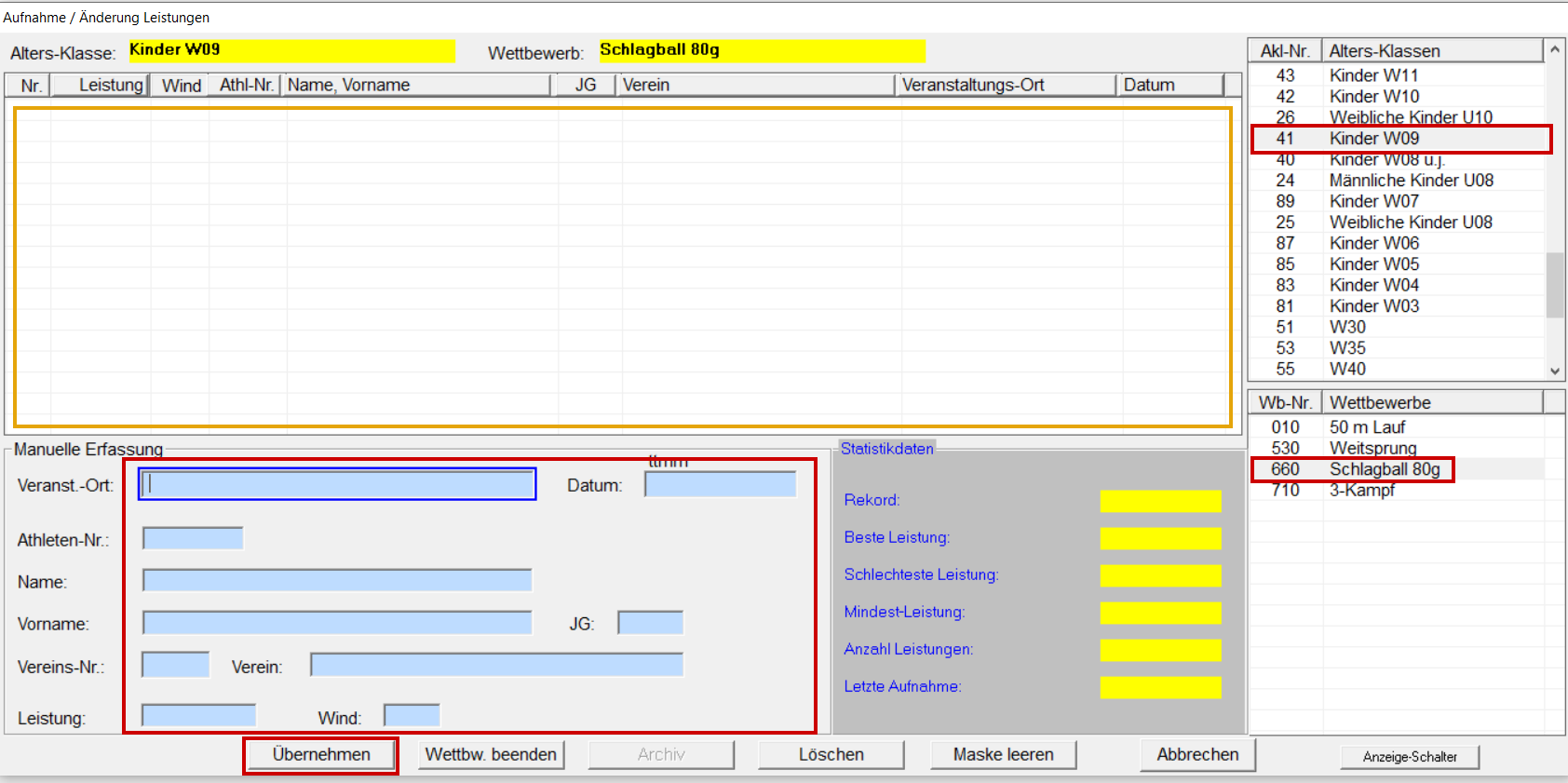The image size is (1568, 783).
Task: Click the Übernehmen button
Action: pos(320,755)
